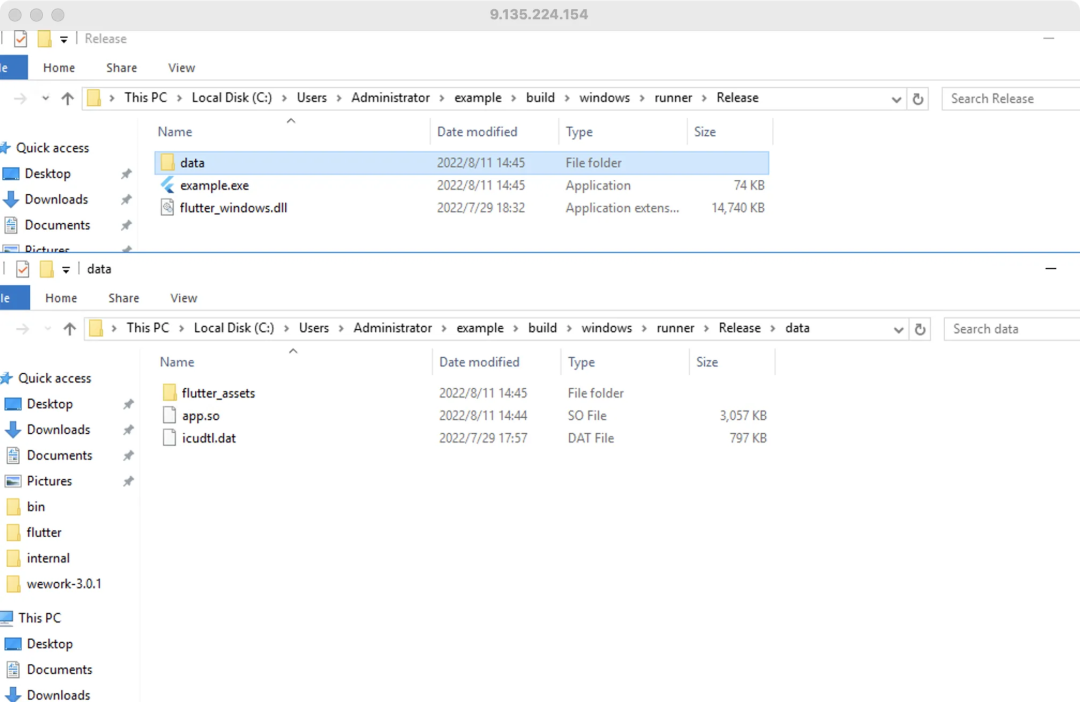Open the data folder in Release window
This screenshot has height=702, width=1080.
461,163
